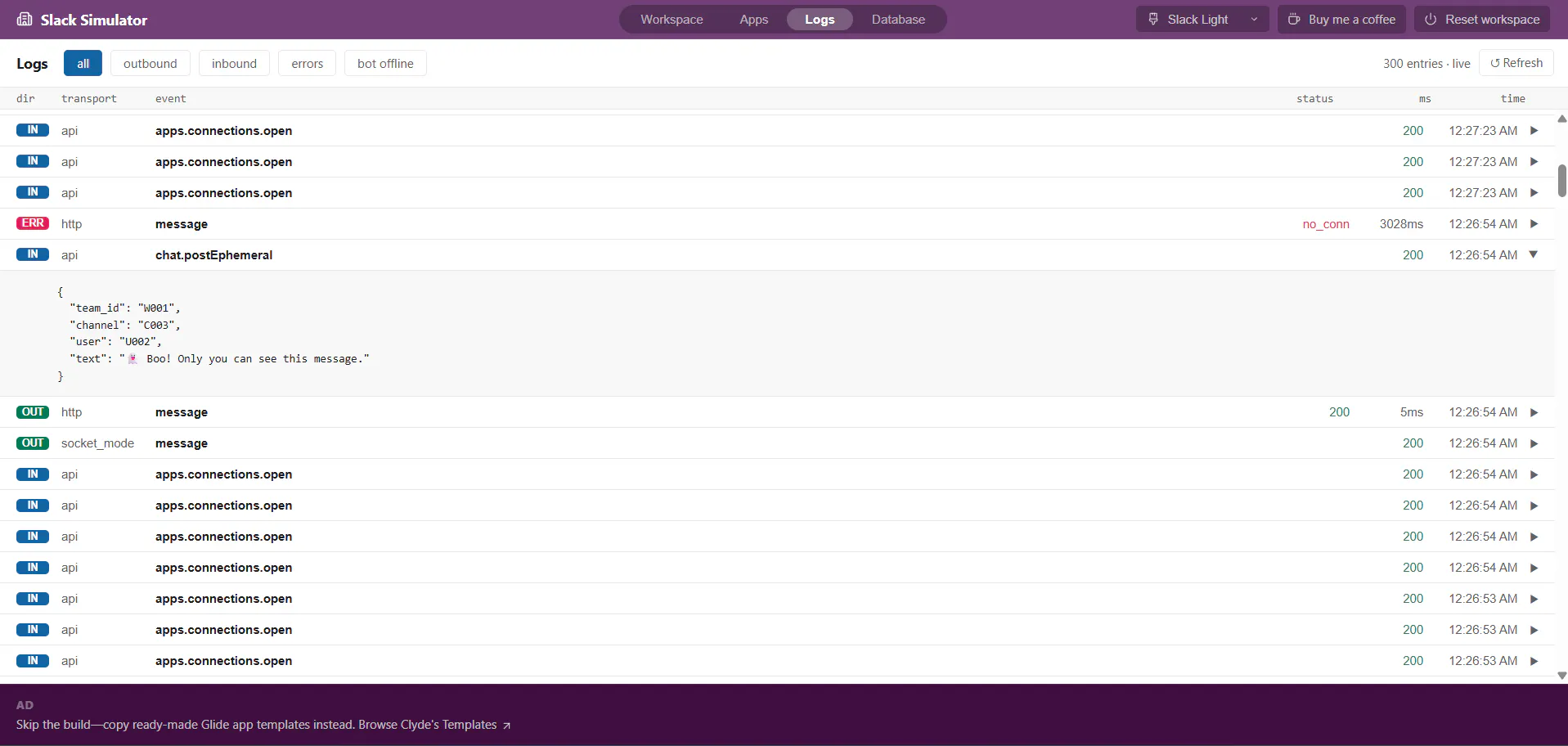Click the "Boo! Only you can see" text

coord(212,358)
